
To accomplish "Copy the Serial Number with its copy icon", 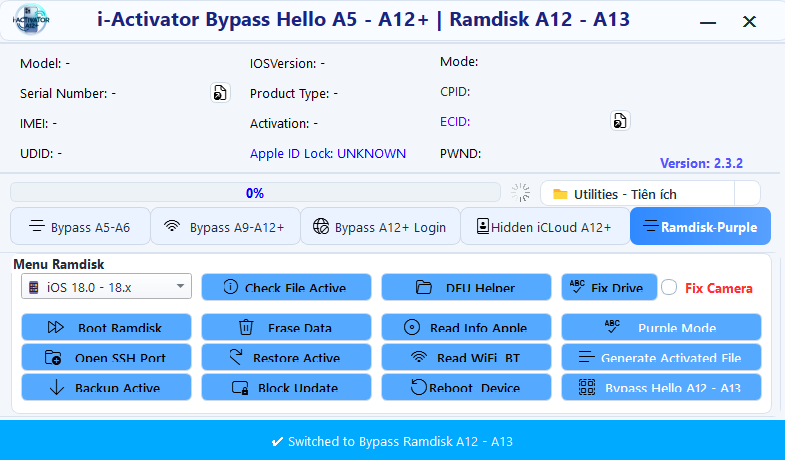I will click(220, 93).
